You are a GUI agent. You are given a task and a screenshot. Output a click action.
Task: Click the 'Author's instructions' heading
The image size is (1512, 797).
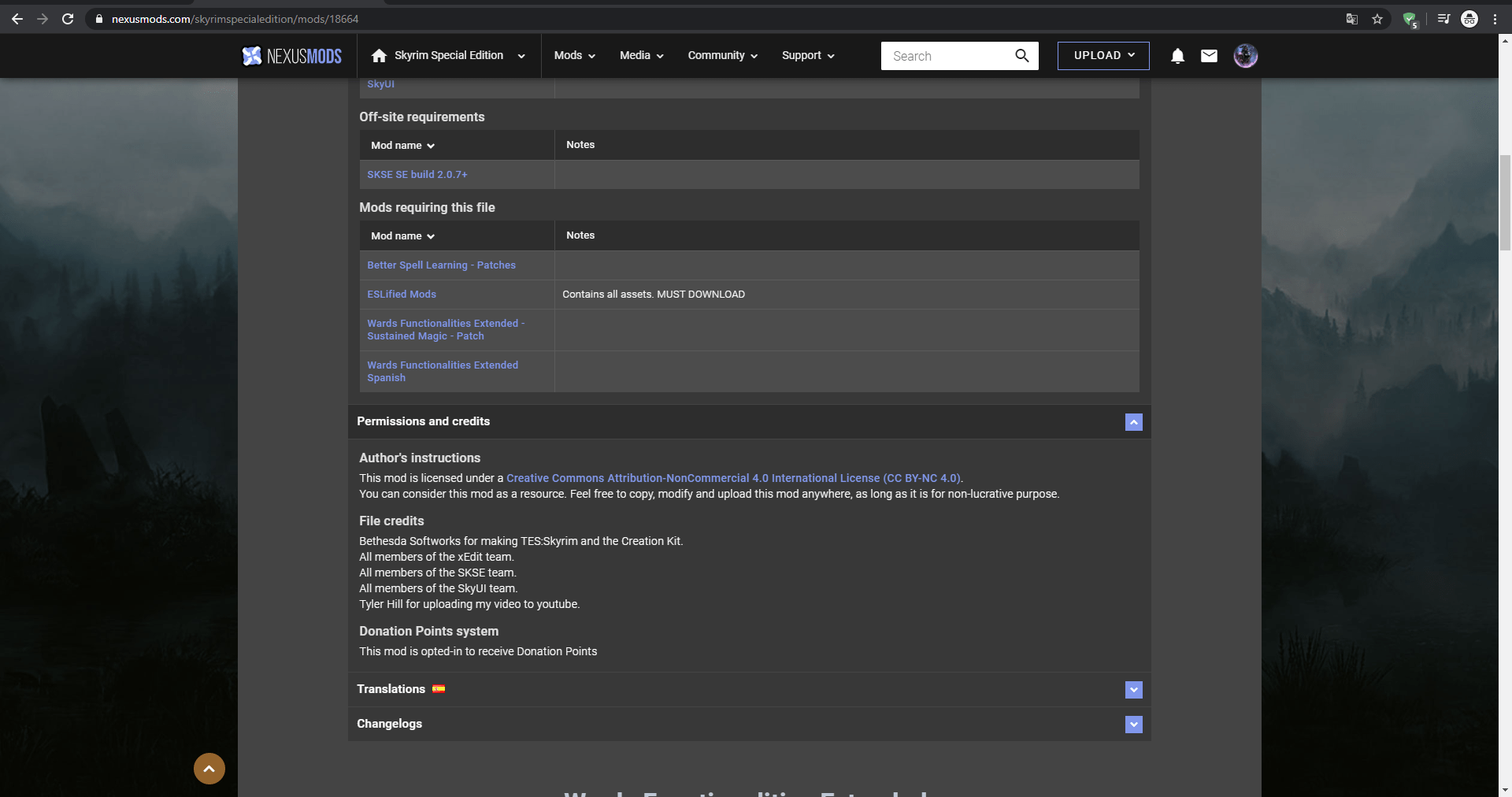(420, 458)
